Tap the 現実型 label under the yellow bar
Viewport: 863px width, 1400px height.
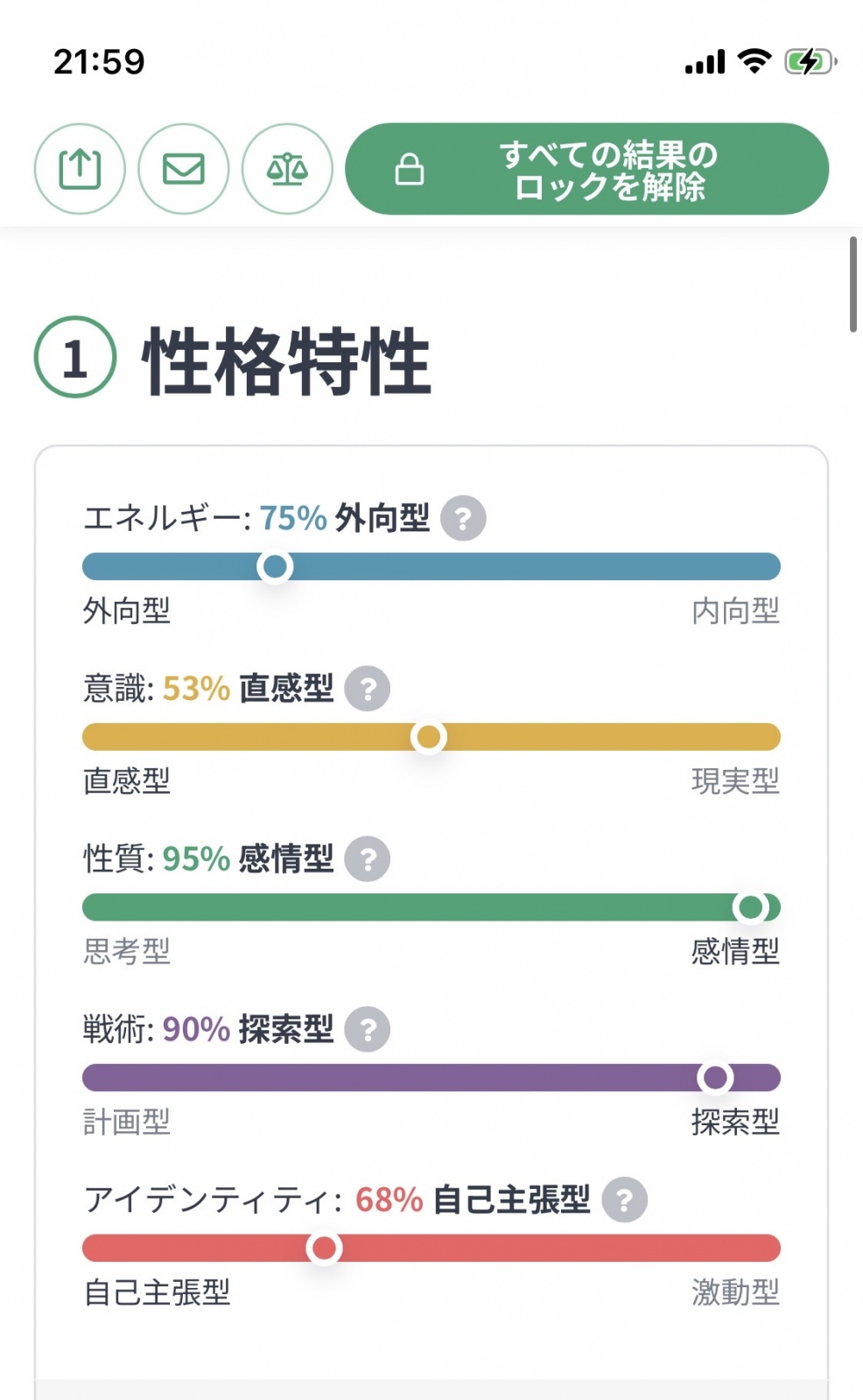pos(735,781)
